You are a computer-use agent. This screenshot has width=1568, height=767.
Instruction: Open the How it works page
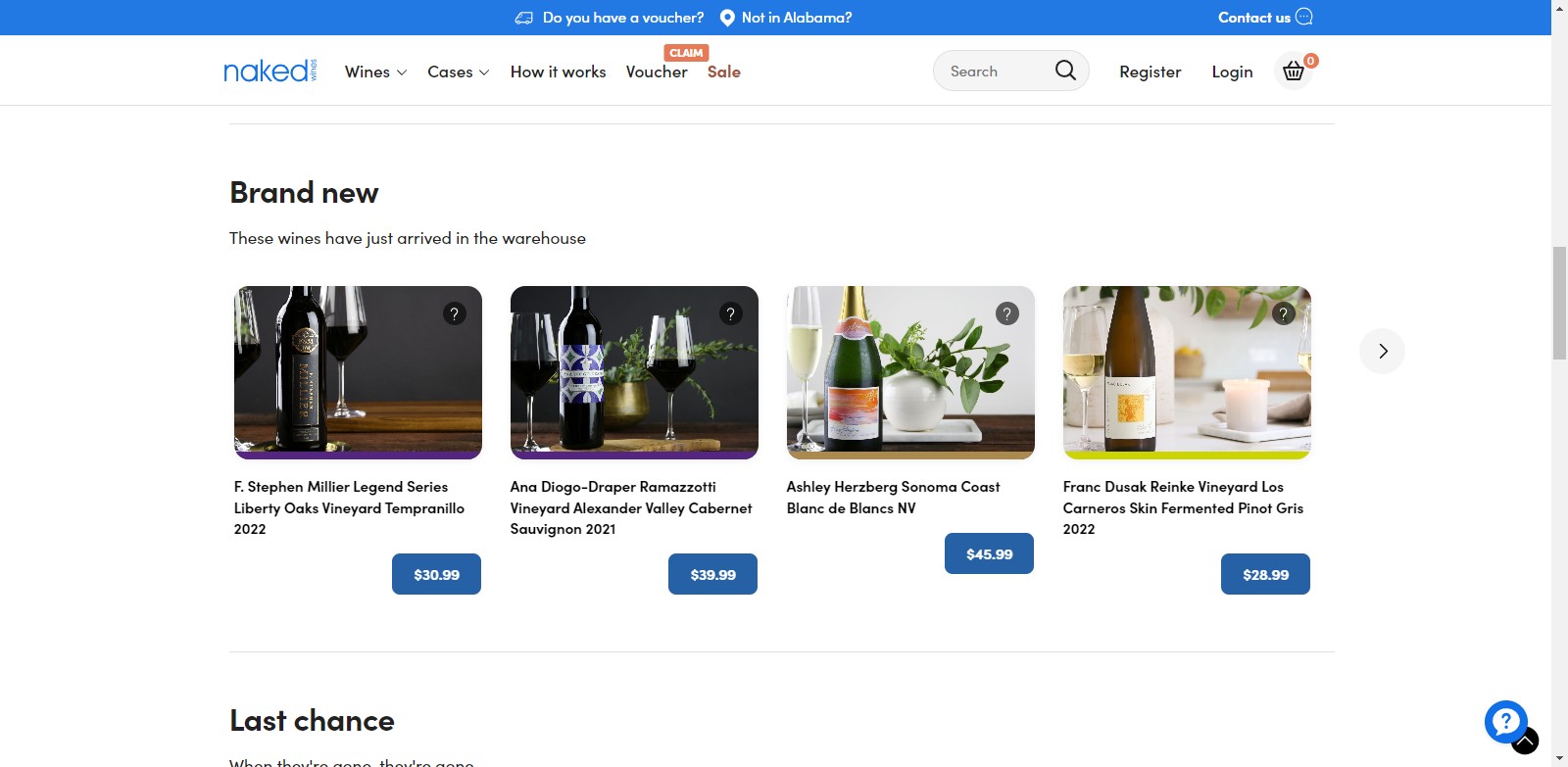pos(558,72)
